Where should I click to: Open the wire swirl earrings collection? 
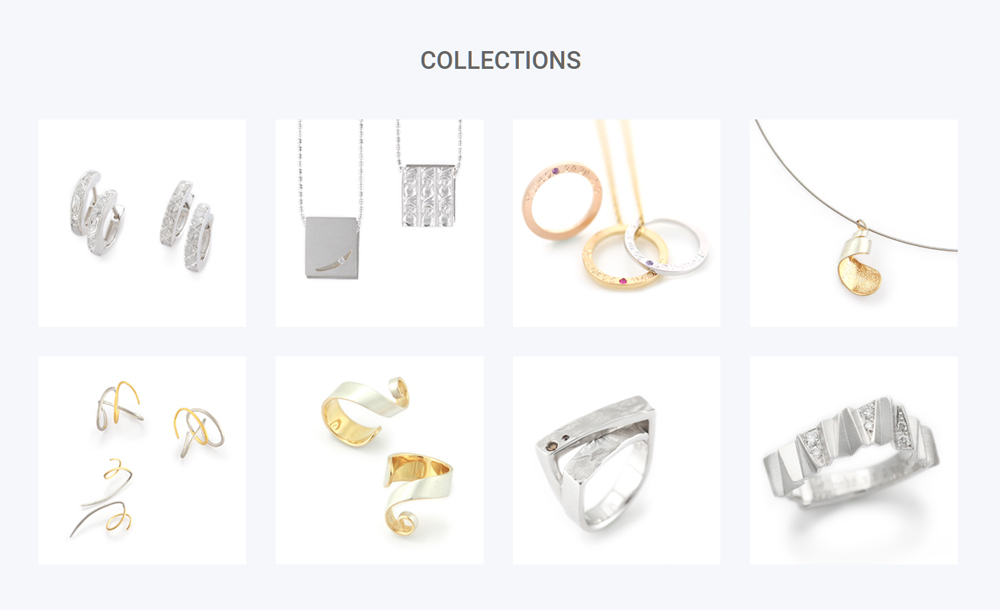[142, 460]
